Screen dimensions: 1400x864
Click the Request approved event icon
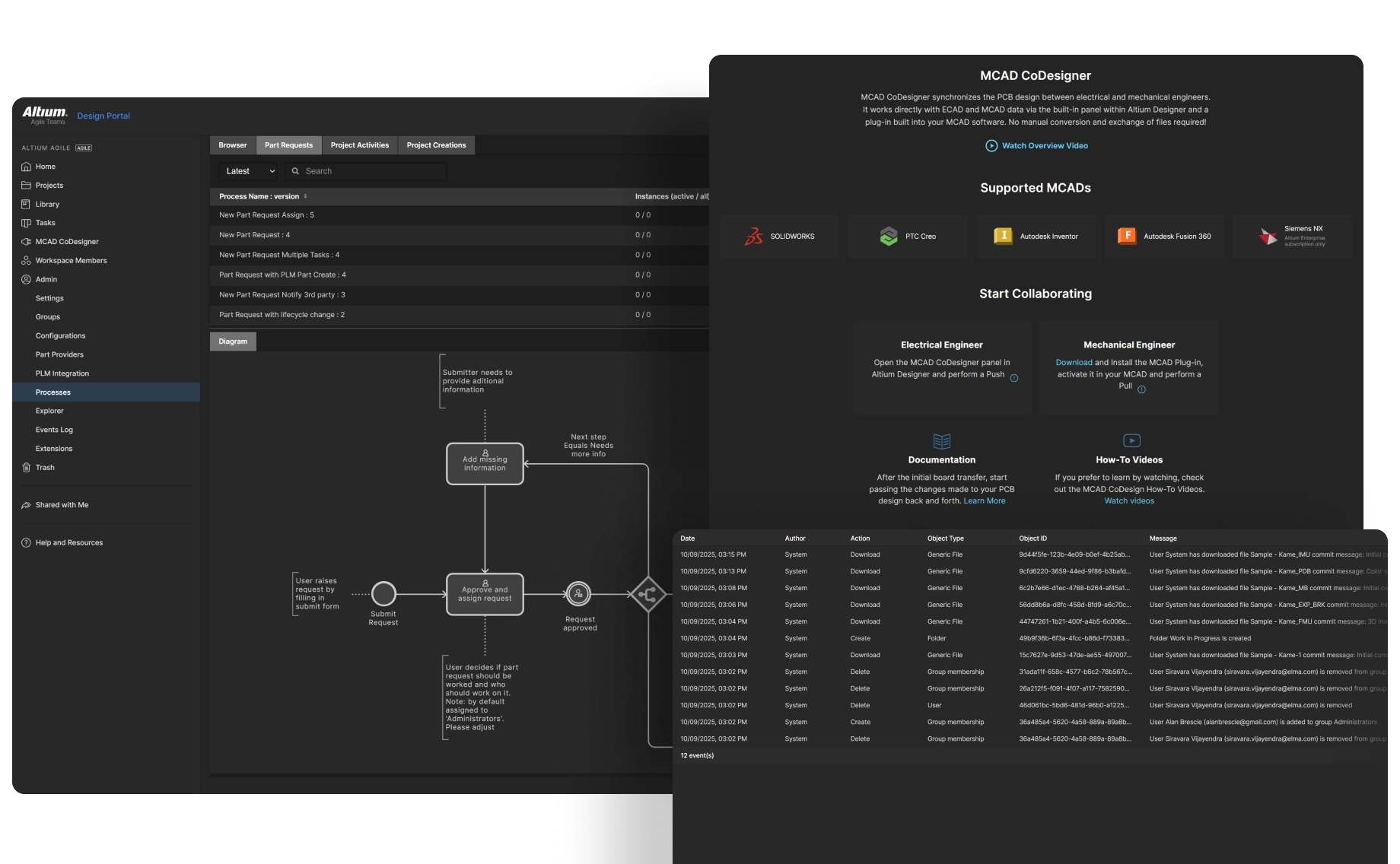[x=578, y=594]
